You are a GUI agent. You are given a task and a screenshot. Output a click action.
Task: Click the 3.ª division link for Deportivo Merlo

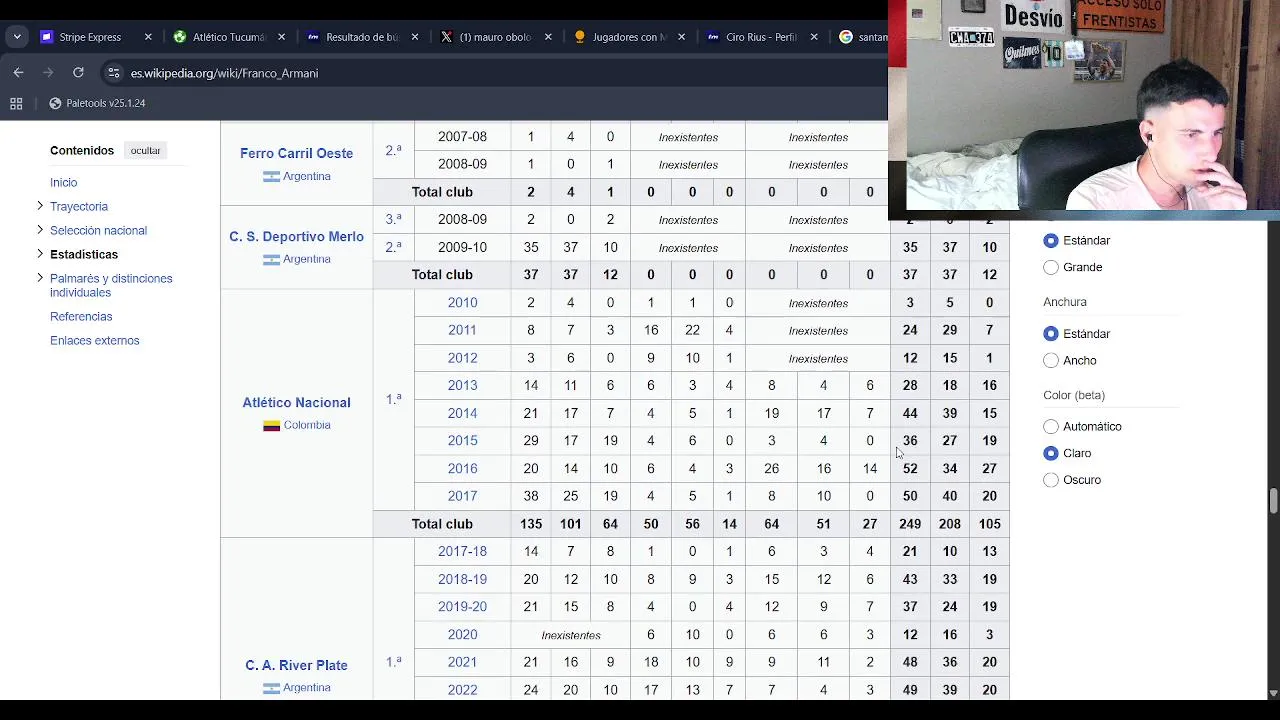[394, 219]
